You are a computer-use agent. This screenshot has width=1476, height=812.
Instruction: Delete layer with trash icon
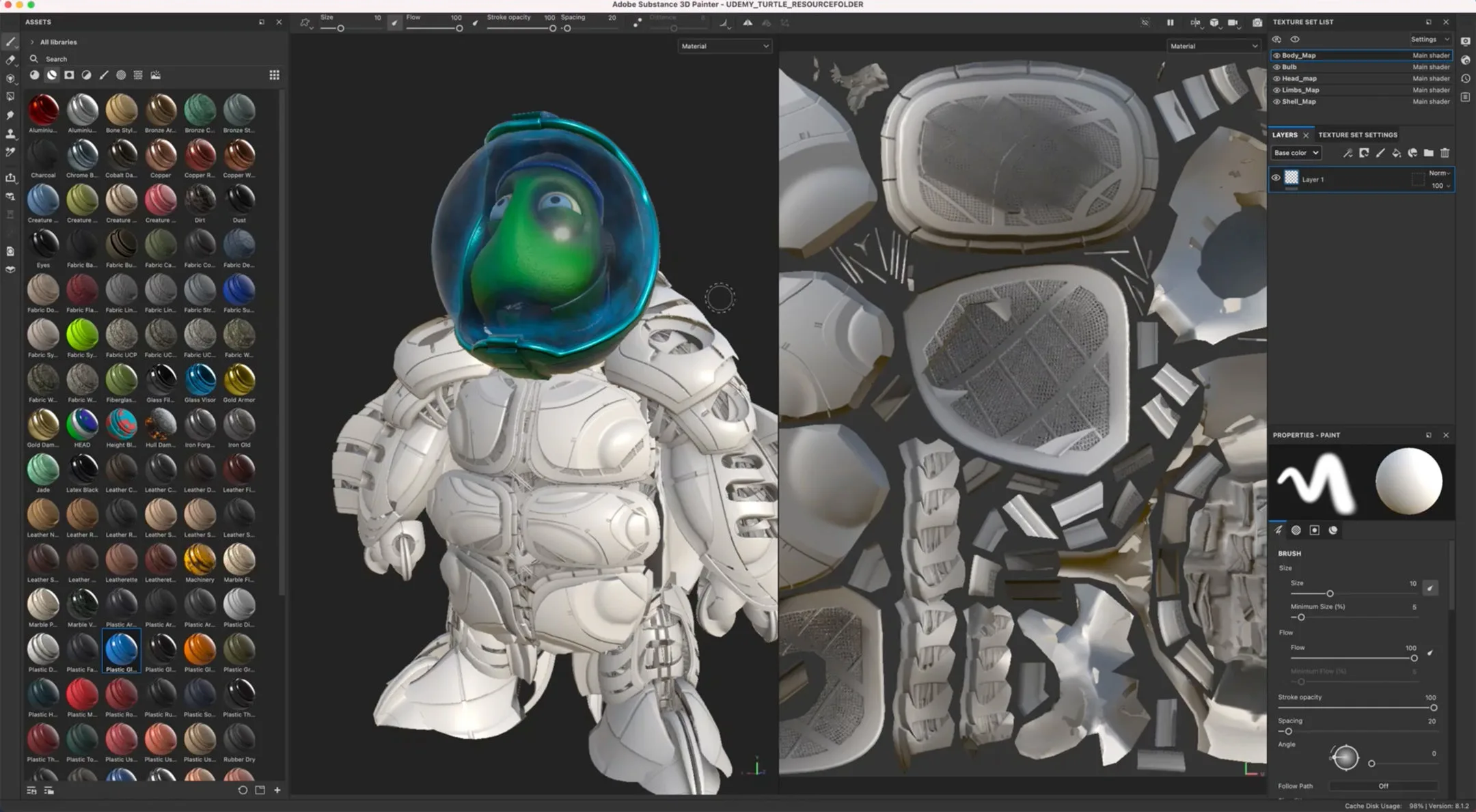pyautogui.click(x=1445, y=153)
